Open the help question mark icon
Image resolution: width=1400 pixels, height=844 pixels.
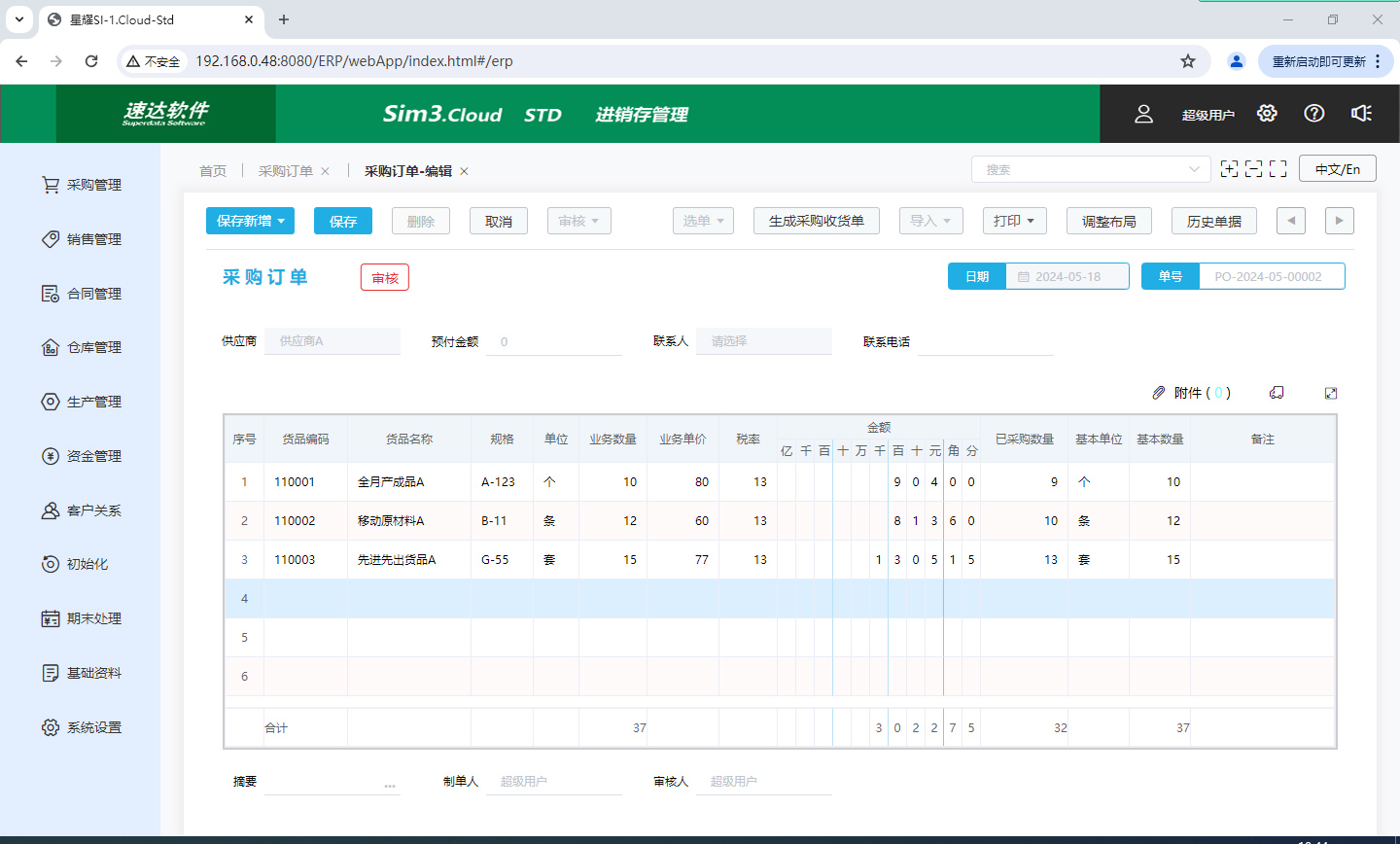pos(1314,114)
